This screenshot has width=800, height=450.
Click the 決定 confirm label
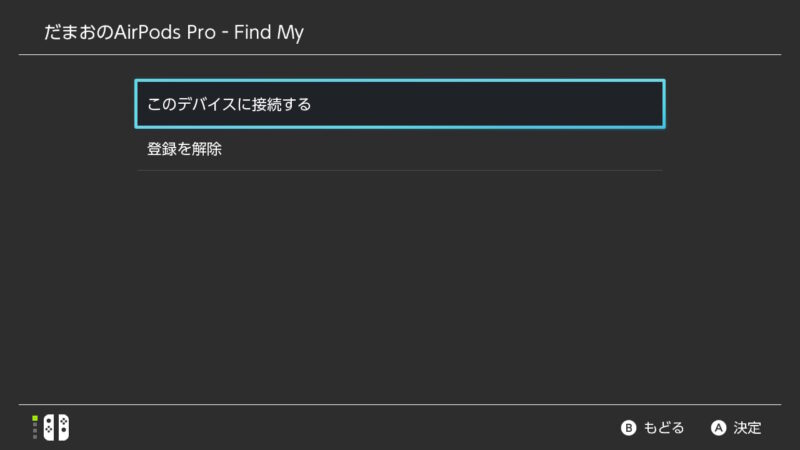(747, 428)
